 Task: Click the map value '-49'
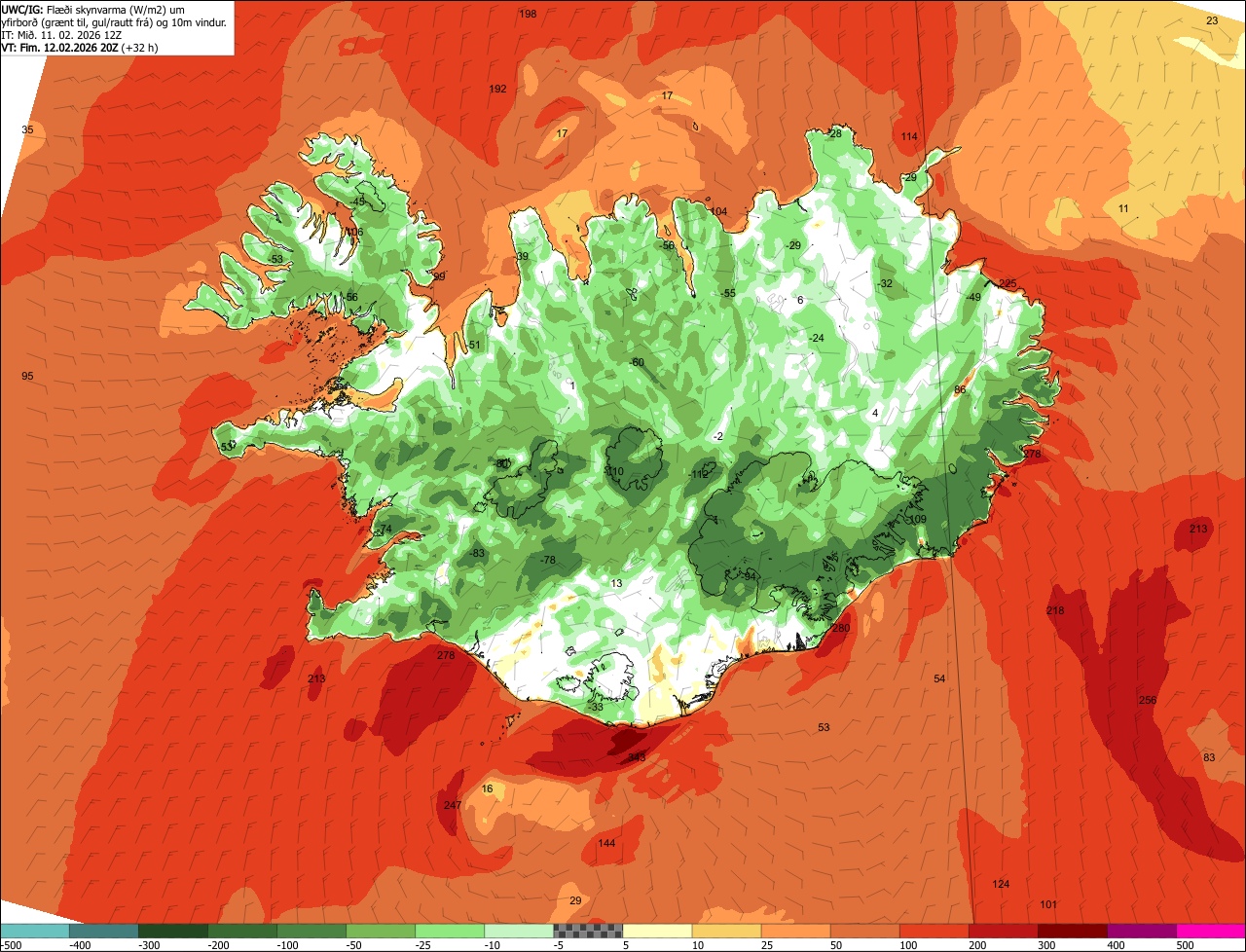(x=973, y=297)
